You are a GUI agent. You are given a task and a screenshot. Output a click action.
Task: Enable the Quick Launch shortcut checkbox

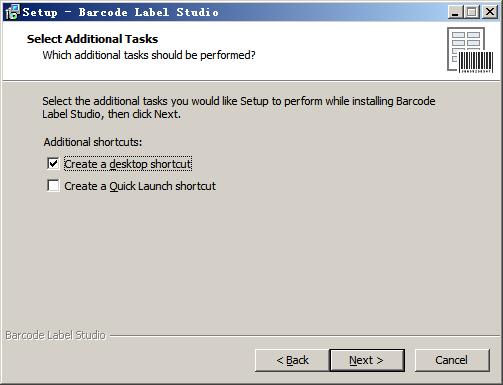[x=53, y=186]
